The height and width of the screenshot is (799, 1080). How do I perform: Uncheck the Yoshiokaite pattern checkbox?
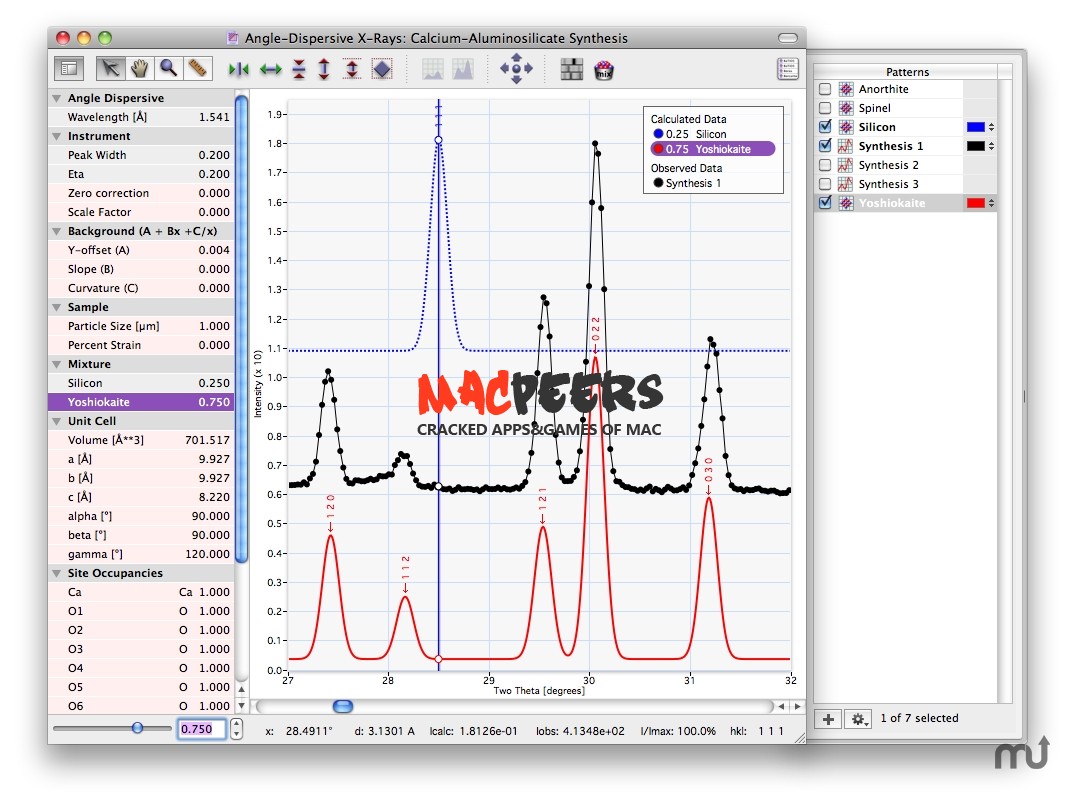point(824,203)
